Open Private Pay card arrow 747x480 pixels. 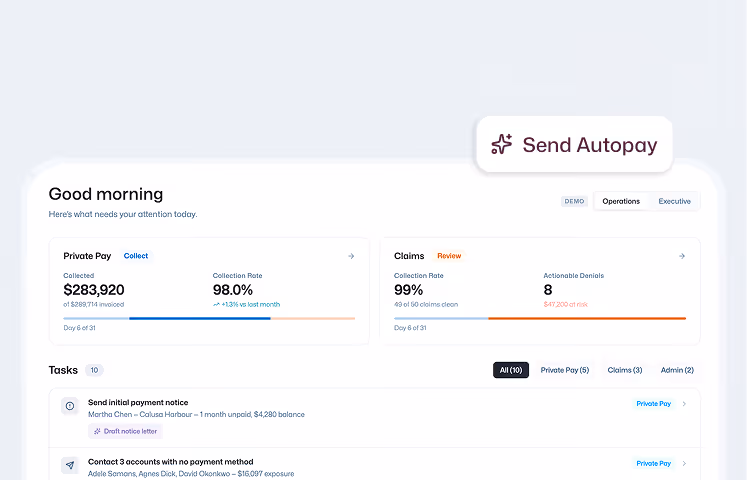coord(351,256)
